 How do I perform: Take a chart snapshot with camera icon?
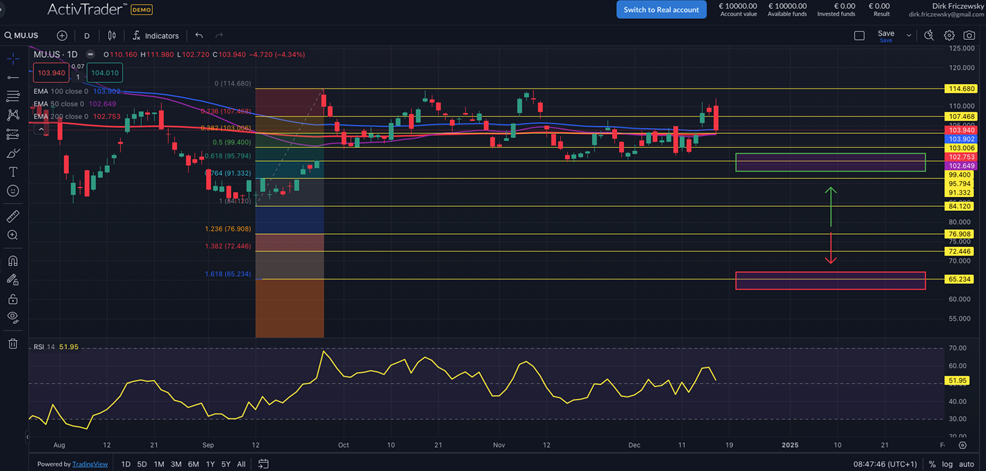[x=968, y=35]
